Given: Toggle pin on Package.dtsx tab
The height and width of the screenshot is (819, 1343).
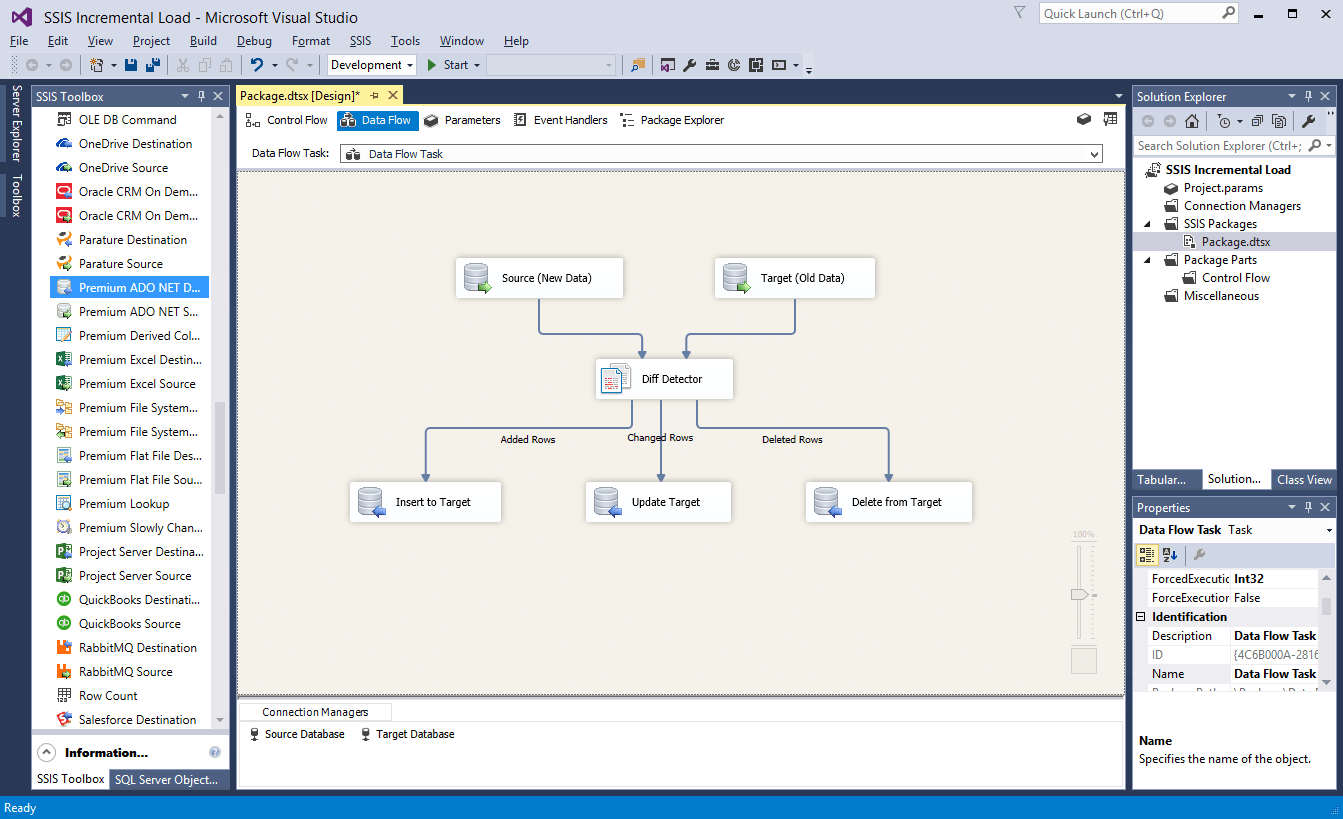Looking at the screenshot, I should click(x=375, y=95).
